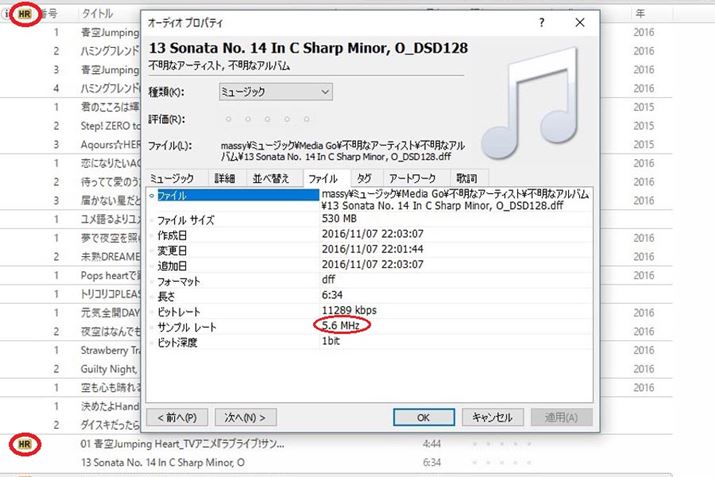Click the 長さ value 6:34 in properties
The height and width of the screenshot is (477, 715).
(x=332, y=295)
